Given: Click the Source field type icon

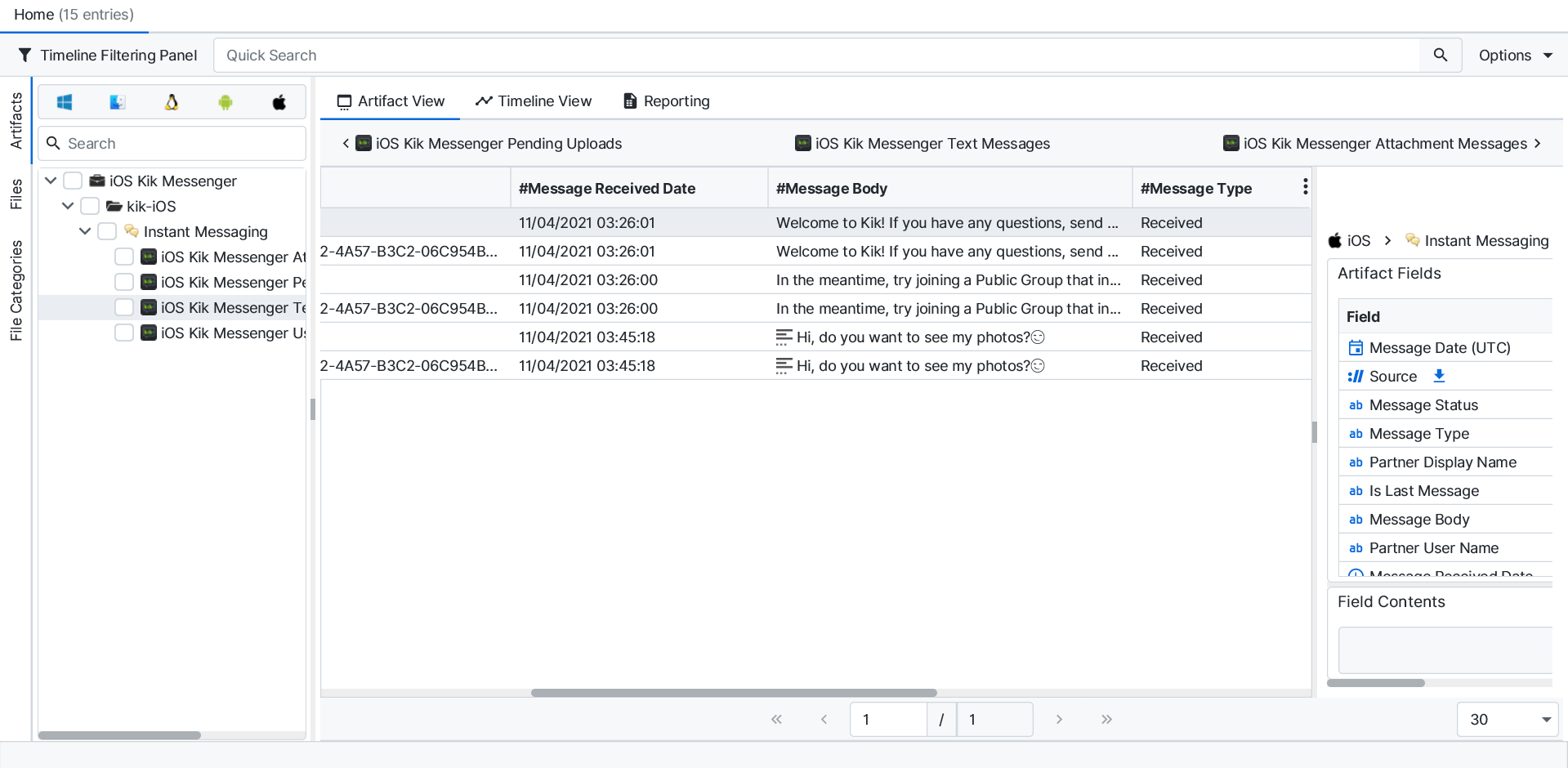Looking at the screenshot, I should (x=1356, y=376).
